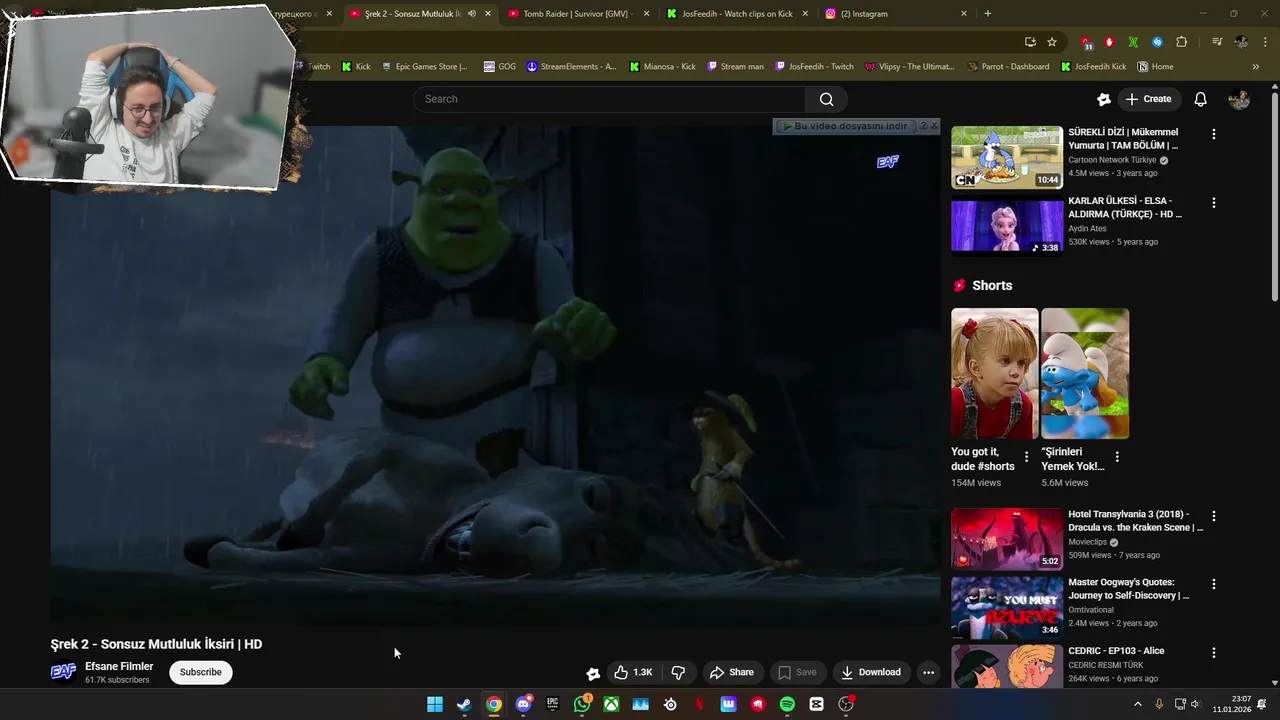This screenshot has height=720, width=1280.
Task: Click the taskbar volume speaker icon
Action: tap(1196, 704)
